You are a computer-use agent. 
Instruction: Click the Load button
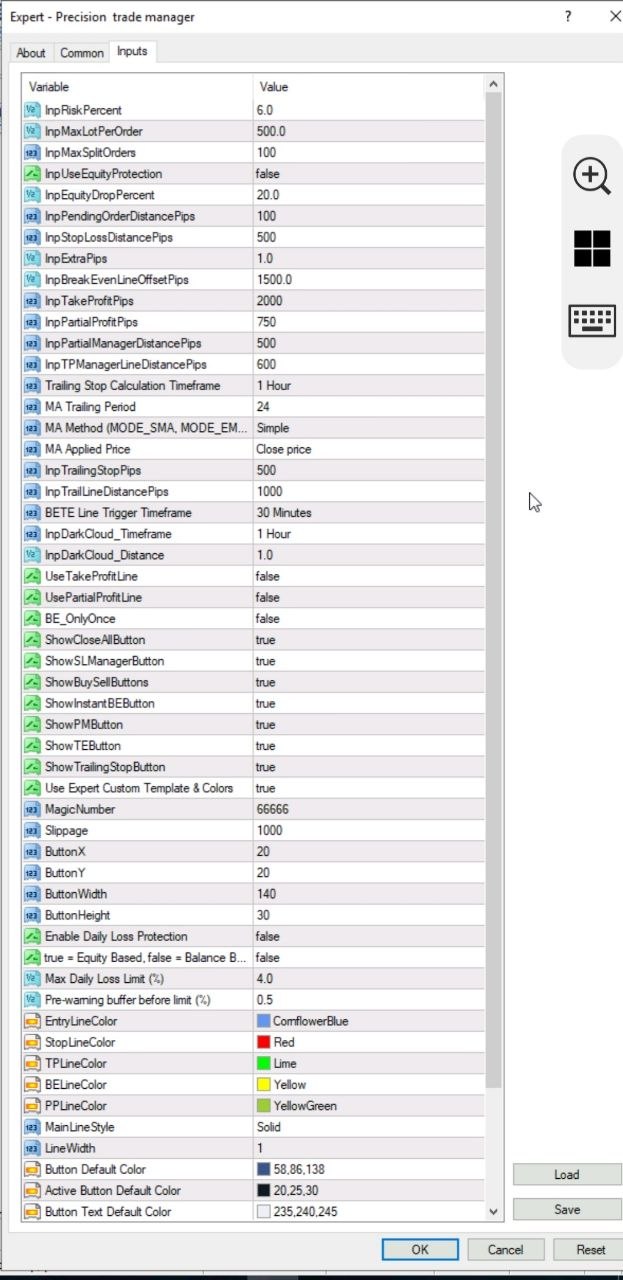tap(566, 1175)
